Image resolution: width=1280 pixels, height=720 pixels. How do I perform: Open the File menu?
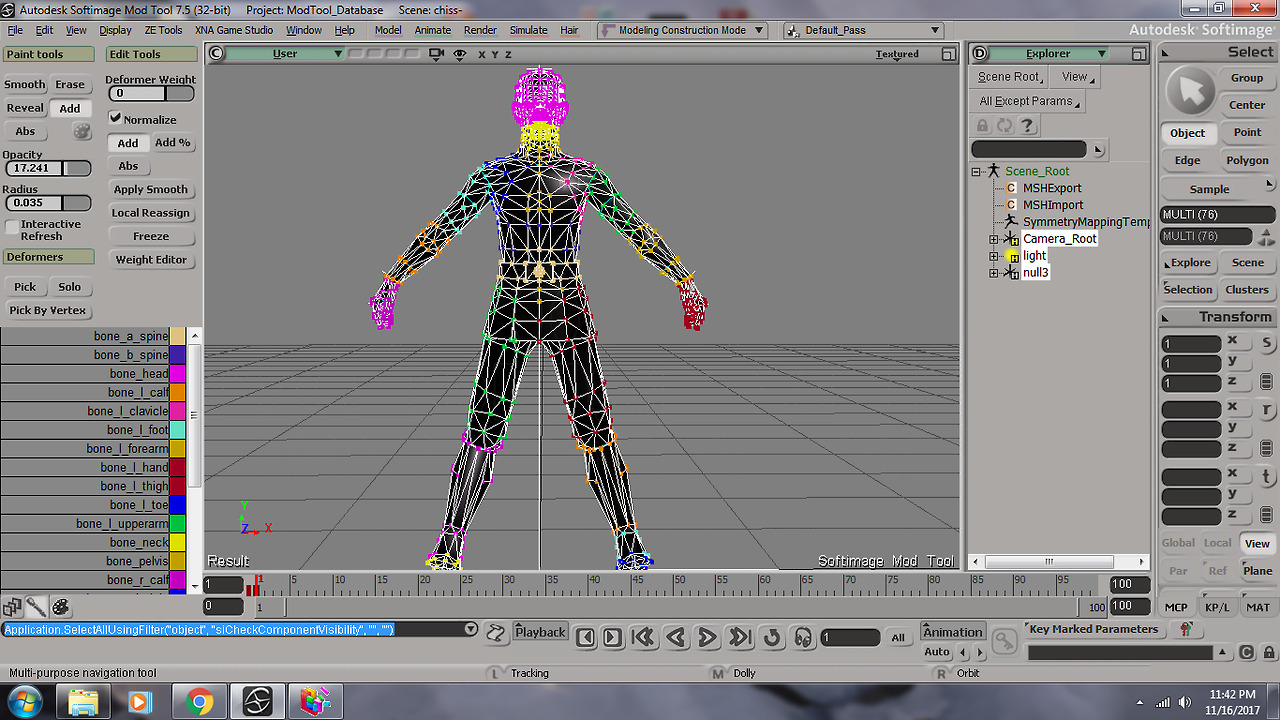click(16, 30)
